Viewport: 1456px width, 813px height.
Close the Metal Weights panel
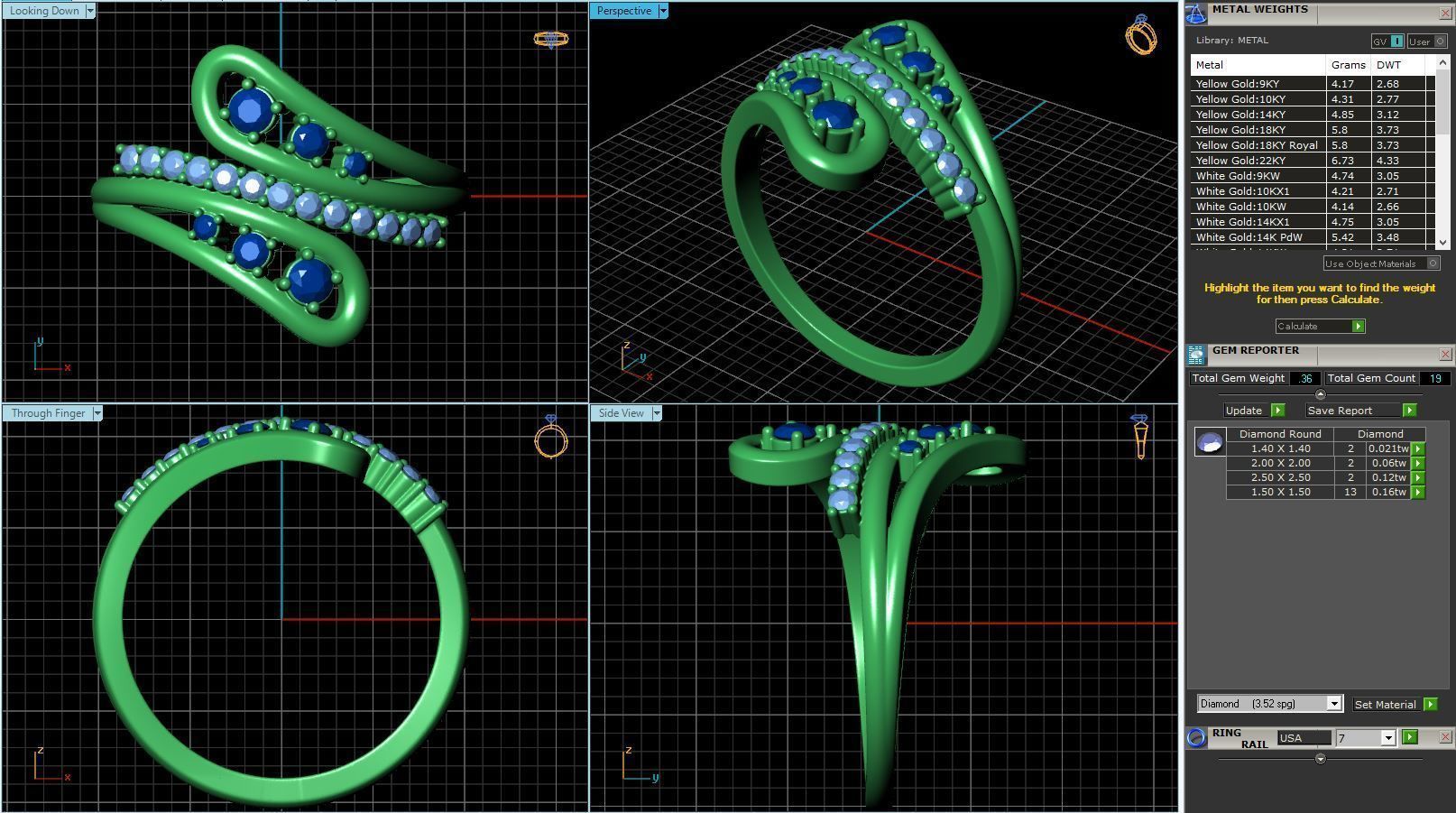[x=1445, y=14]
